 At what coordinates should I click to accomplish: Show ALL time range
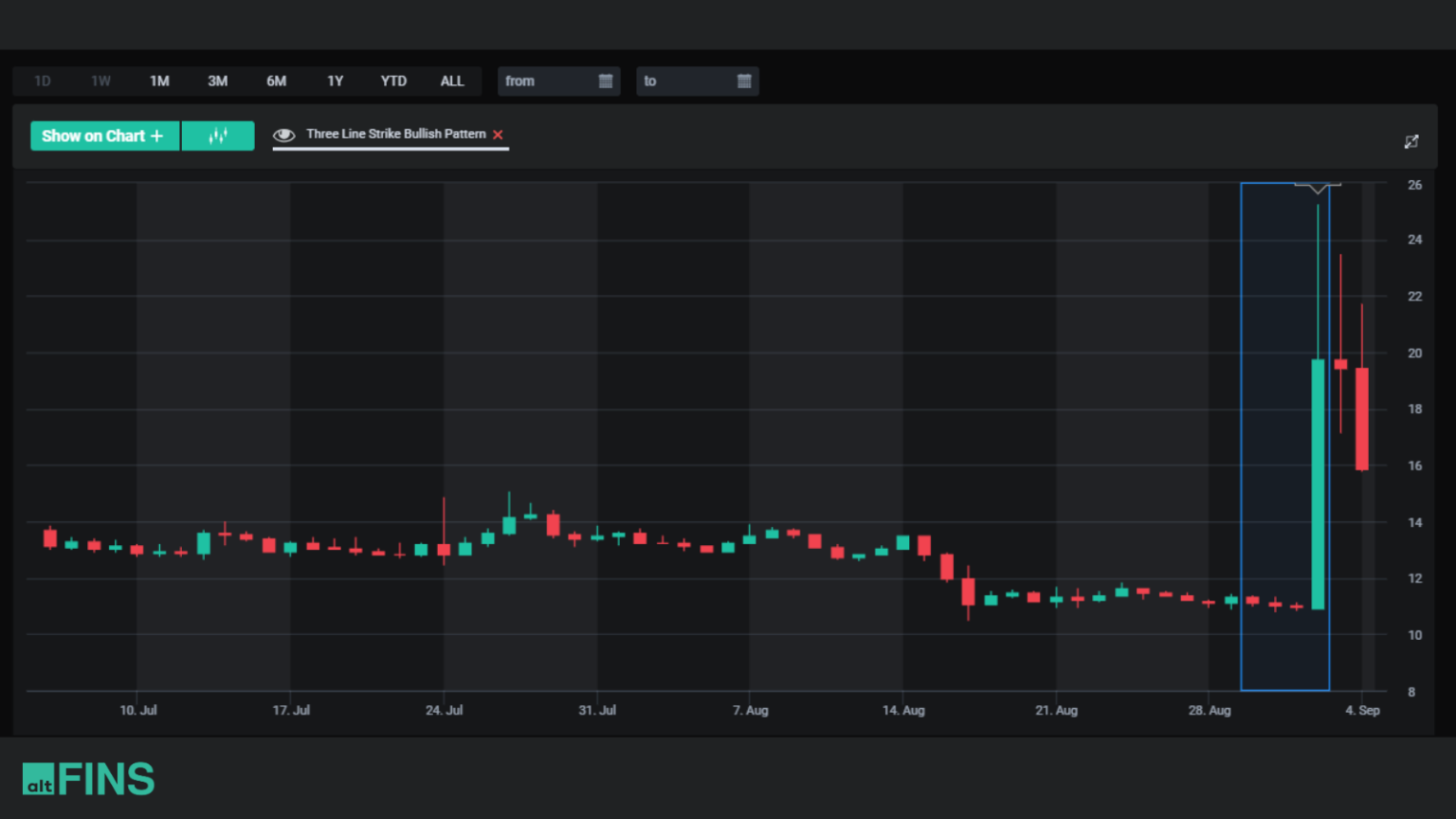point(452,82)
